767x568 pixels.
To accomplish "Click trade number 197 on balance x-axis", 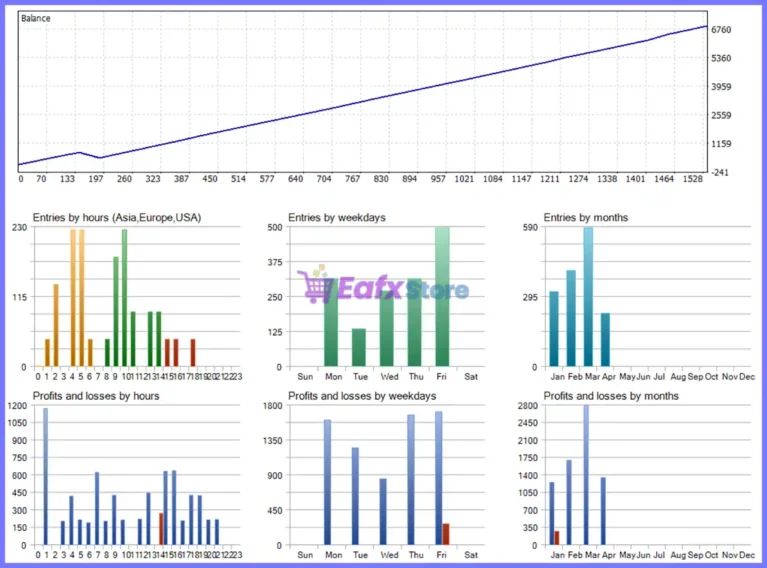I will point(96,179).
